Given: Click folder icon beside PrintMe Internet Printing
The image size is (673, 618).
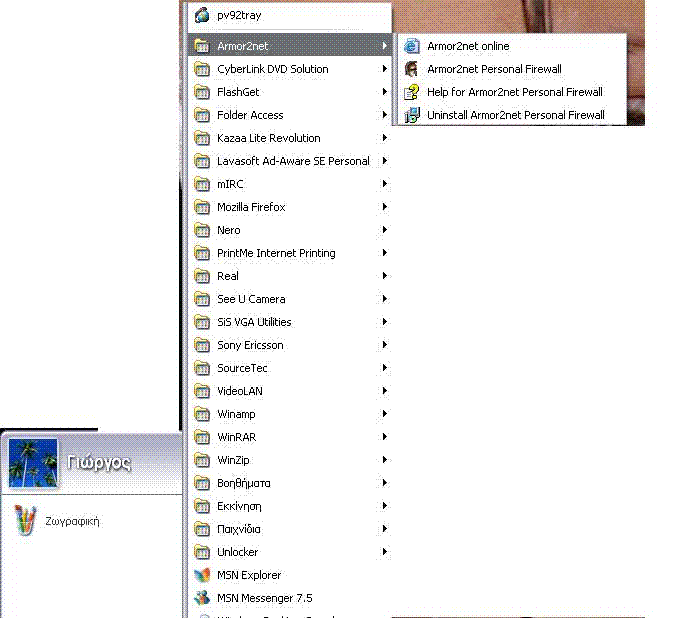Looking at the screenshot, I should point(202,253).
